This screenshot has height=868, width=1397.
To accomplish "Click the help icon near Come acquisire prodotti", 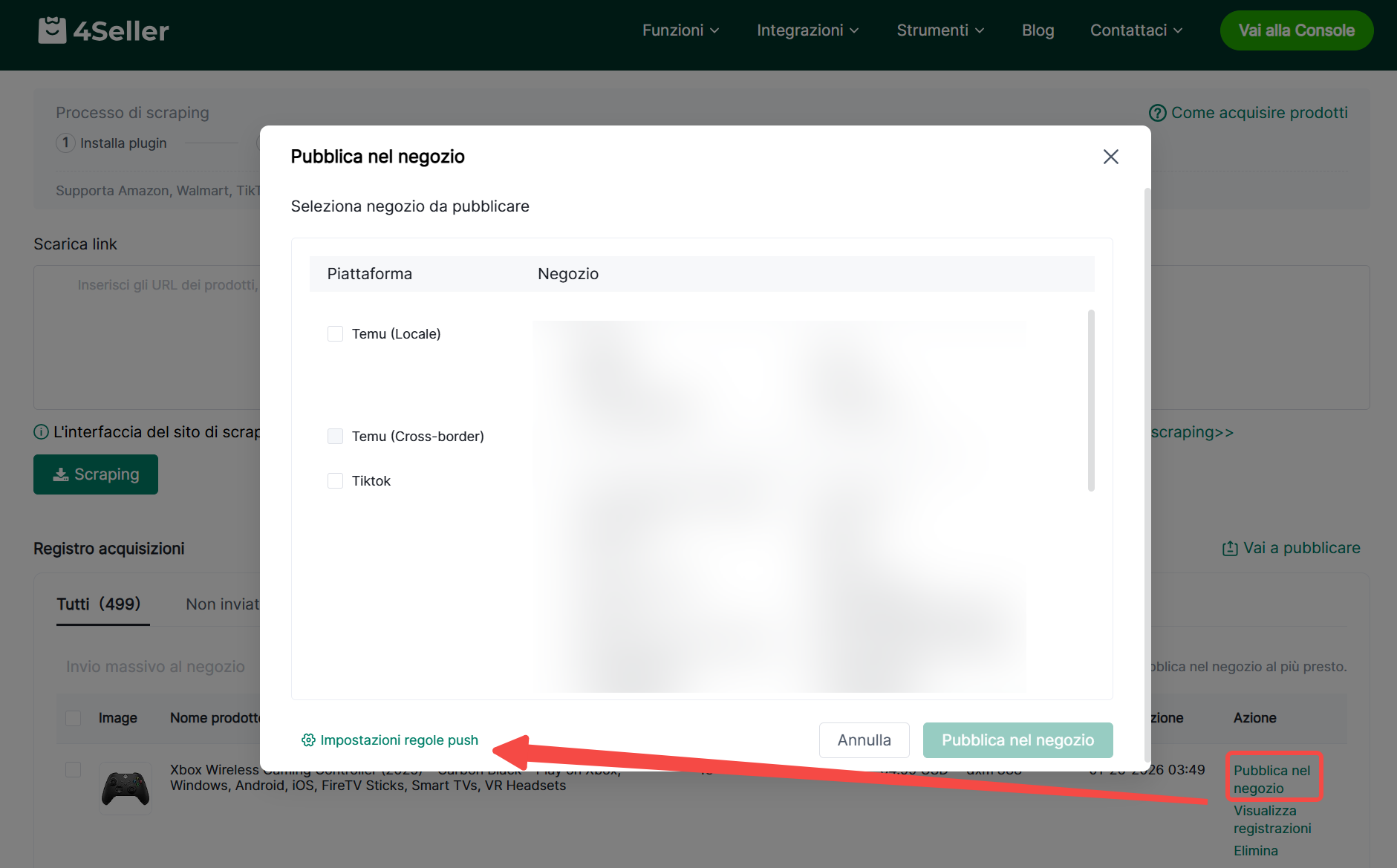I will [1157, 113].
